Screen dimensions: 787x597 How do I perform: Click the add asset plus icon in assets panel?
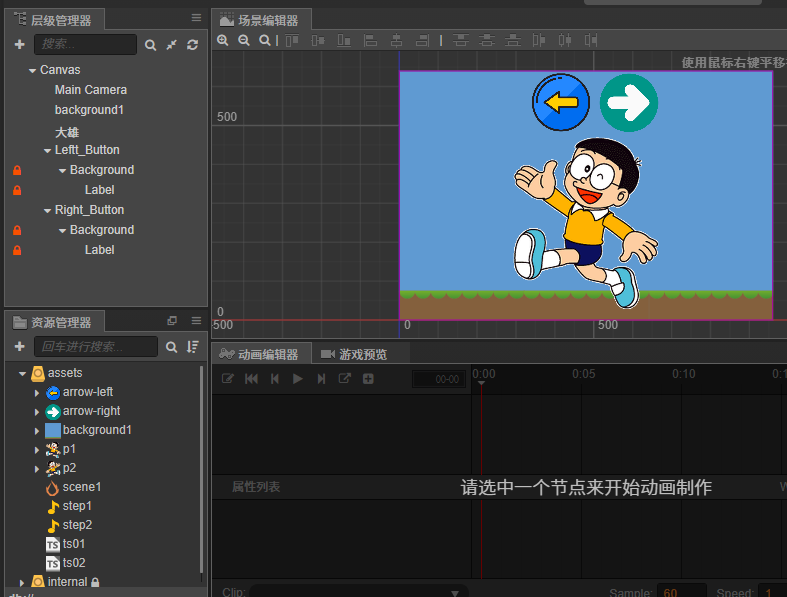20,346
